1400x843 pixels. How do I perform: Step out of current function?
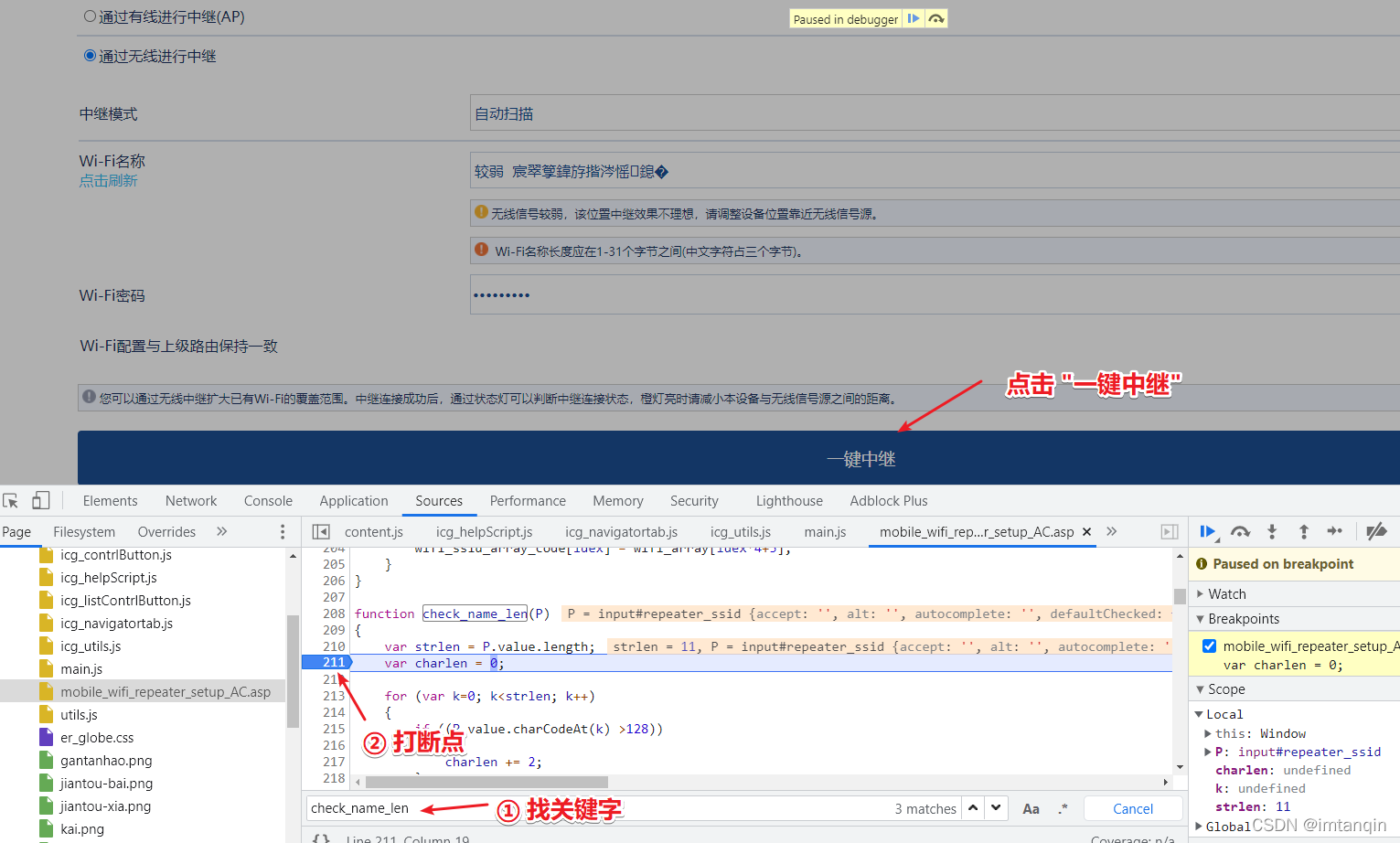(1304, 531)
